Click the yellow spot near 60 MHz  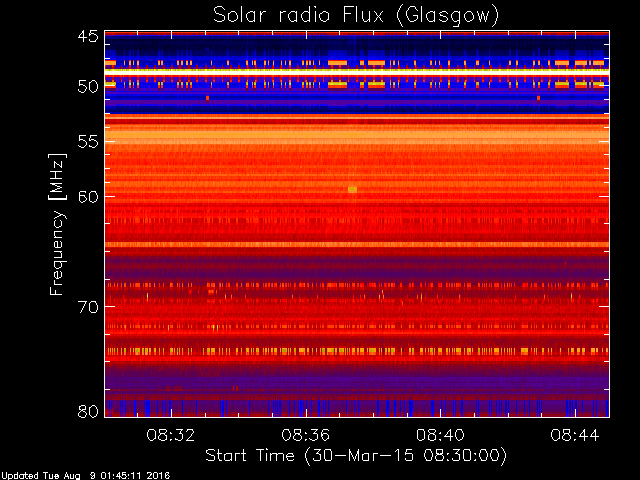pyautogui.click(x=353, y=189)
